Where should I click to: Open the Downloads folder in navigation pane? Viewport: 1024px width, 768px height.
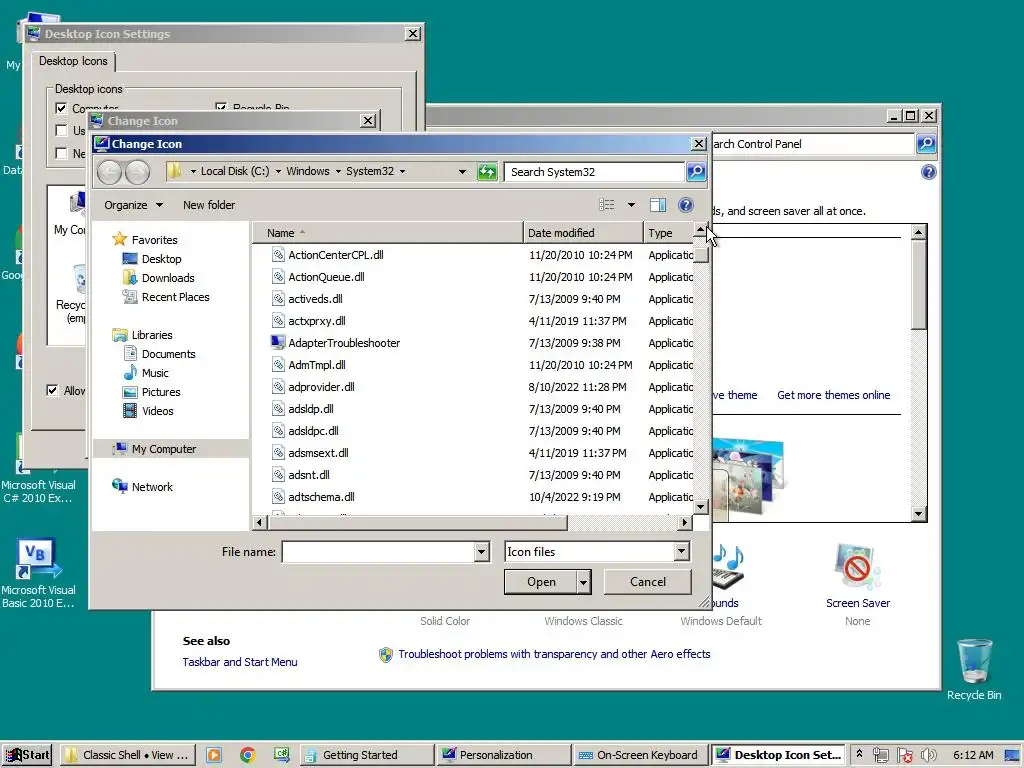(168, 278)
